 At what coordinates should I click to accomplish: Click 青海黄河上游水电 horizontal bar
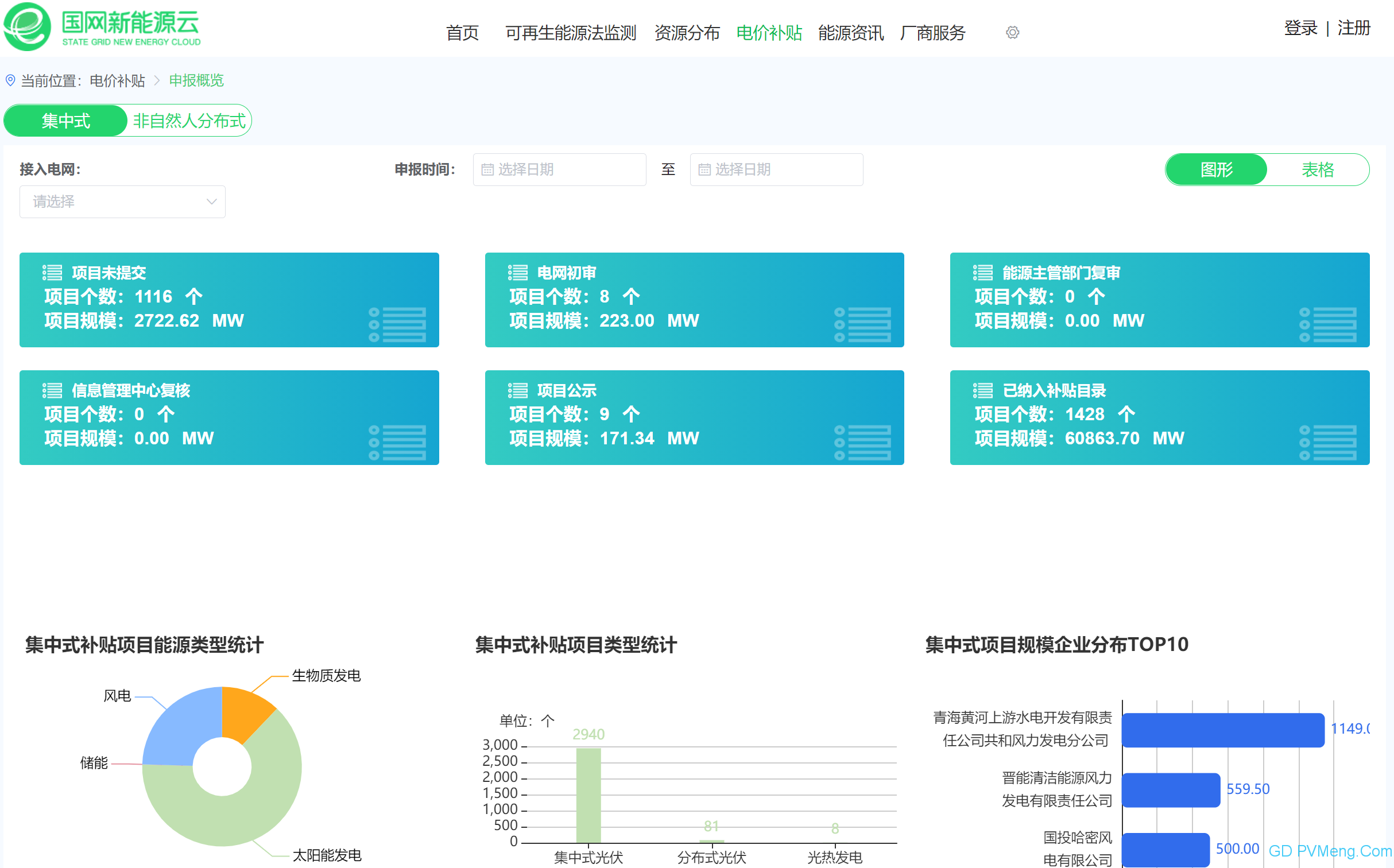(1223, 730)
